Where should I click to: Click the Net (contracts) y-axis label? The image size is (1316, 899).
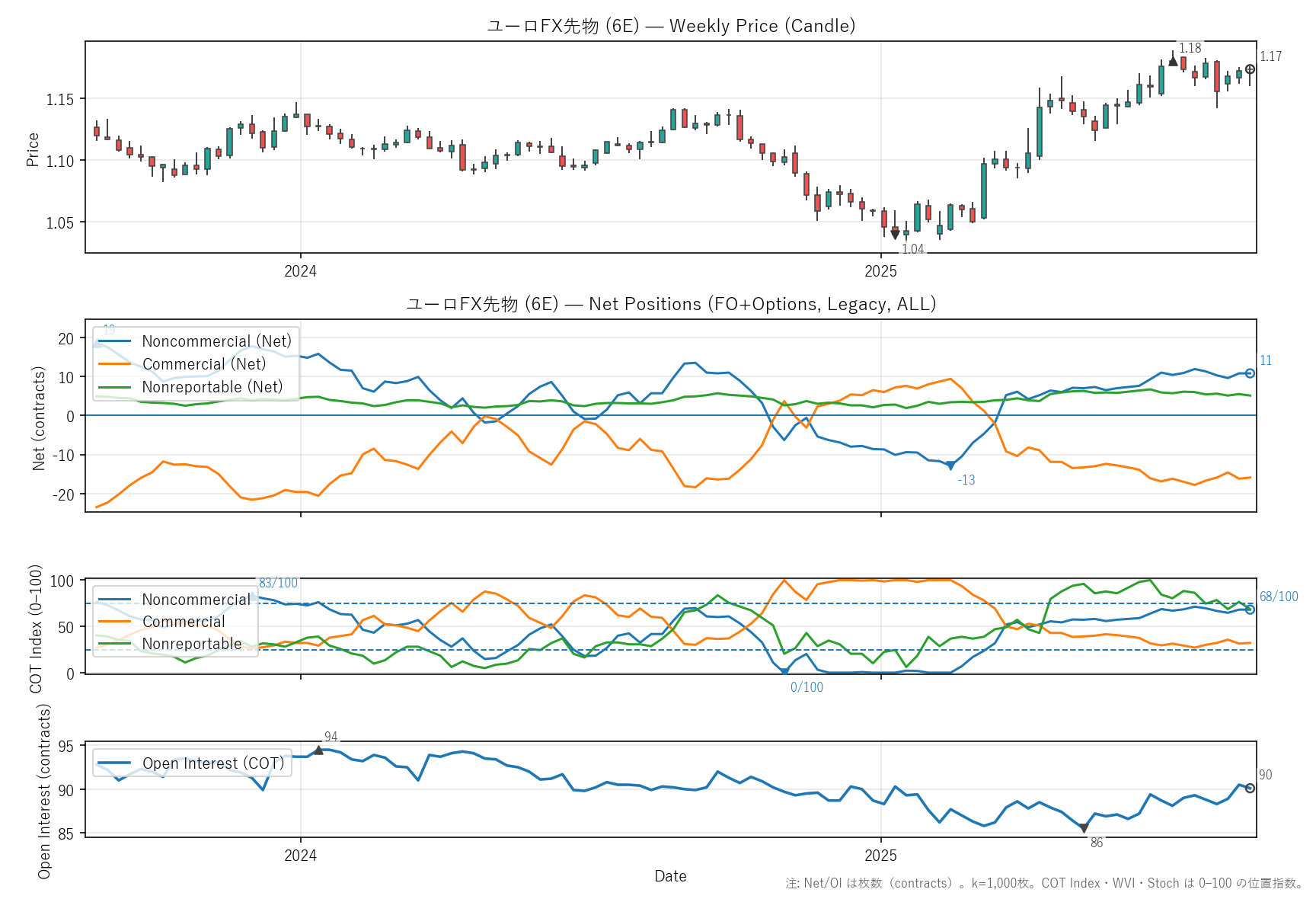tap(39, 418)
